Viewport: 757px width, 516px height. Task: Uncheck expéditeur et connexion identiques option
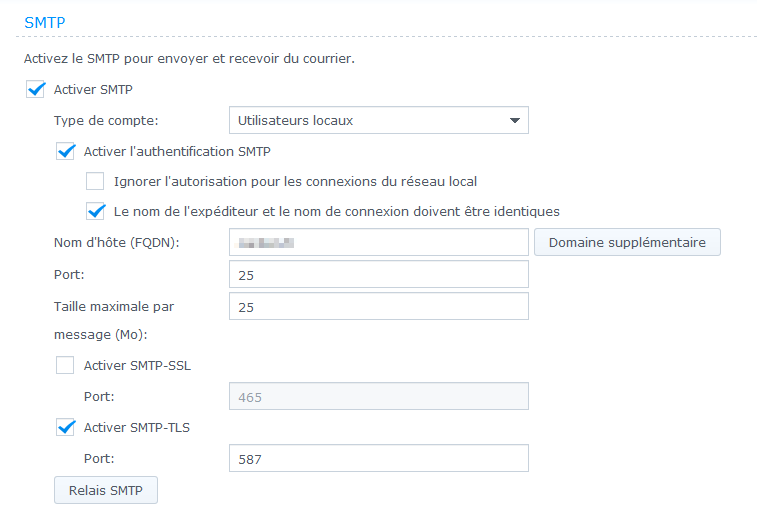tap(95, 211)
